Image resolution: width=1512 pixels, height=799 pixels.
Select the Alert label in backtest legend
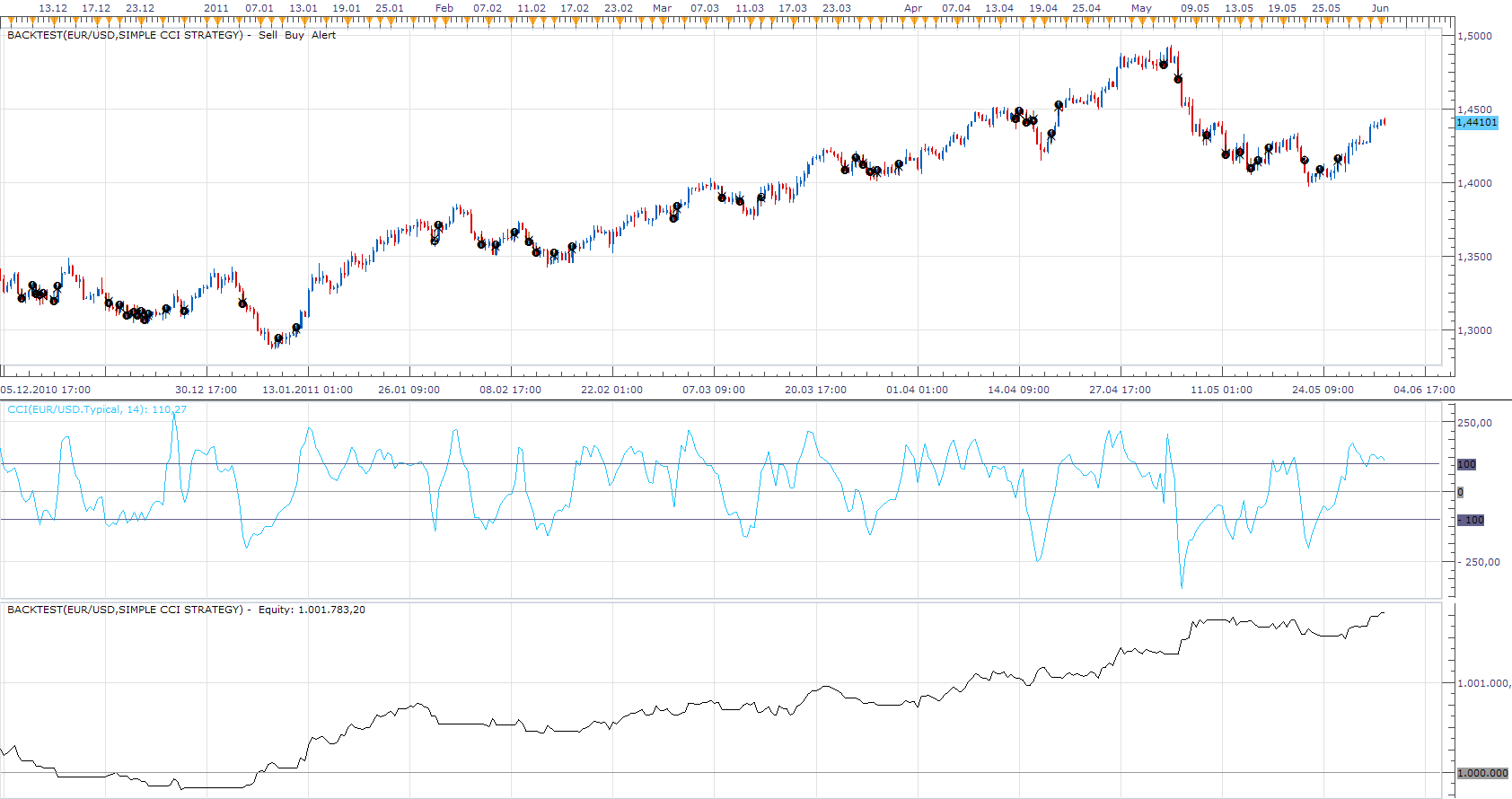pos(323,35)
